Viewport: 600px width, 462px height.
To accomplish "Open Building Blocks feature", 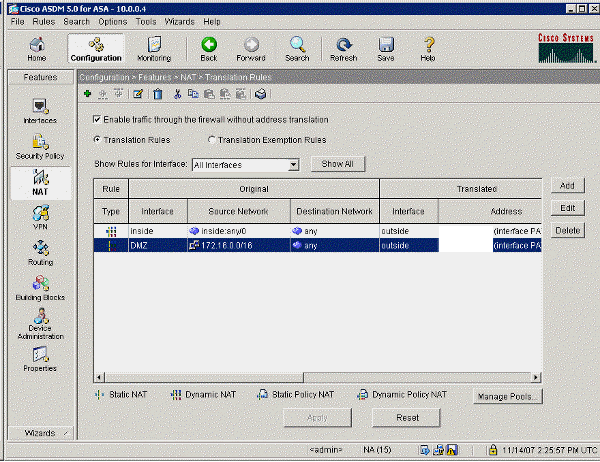I will tap(40, 288).
